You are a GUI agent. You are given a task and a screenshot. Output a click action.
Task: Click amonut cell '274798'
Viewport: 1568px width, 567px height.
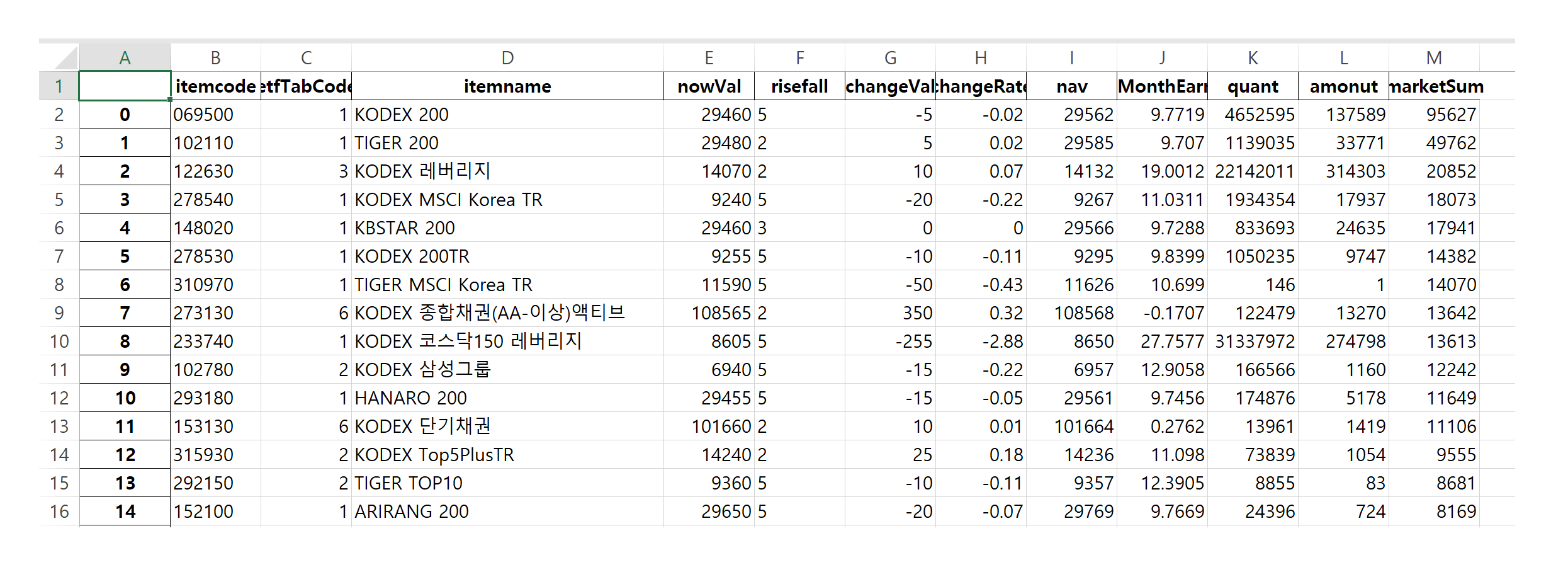click(x=1343, y=341)
